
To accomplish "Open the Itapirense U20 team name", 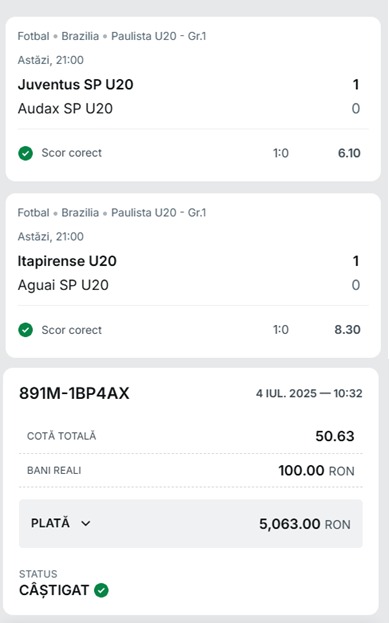I will coord(67,261).
